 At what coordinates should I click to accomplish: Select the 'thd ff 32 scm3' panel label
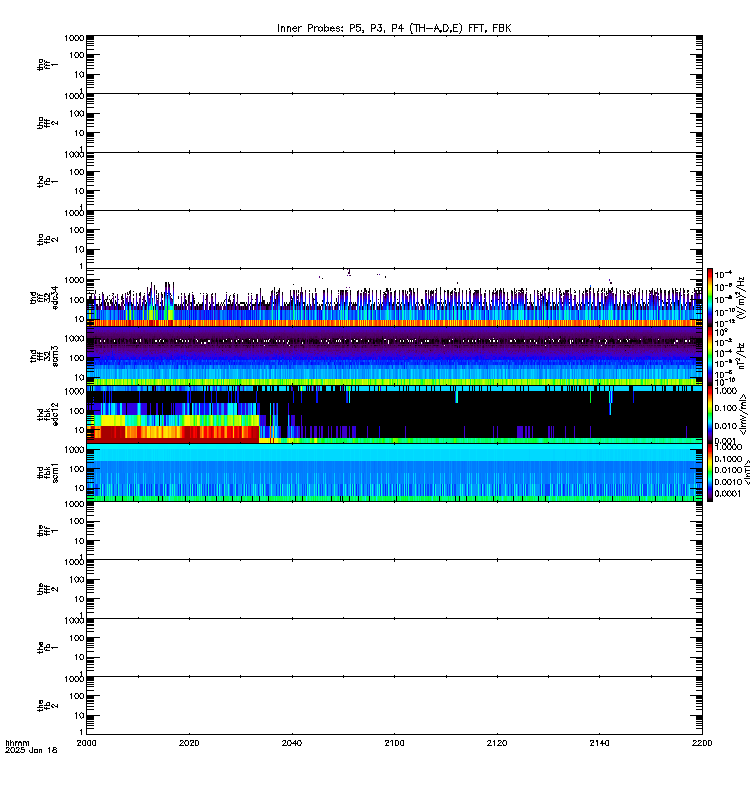44,356
